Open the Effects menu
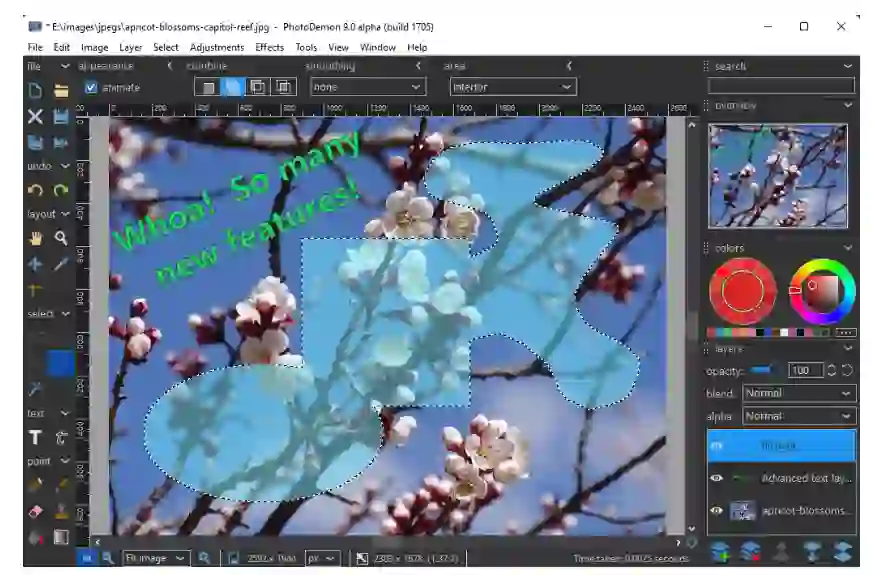This screenshot has height=575, width=872. tap(270, 47)
